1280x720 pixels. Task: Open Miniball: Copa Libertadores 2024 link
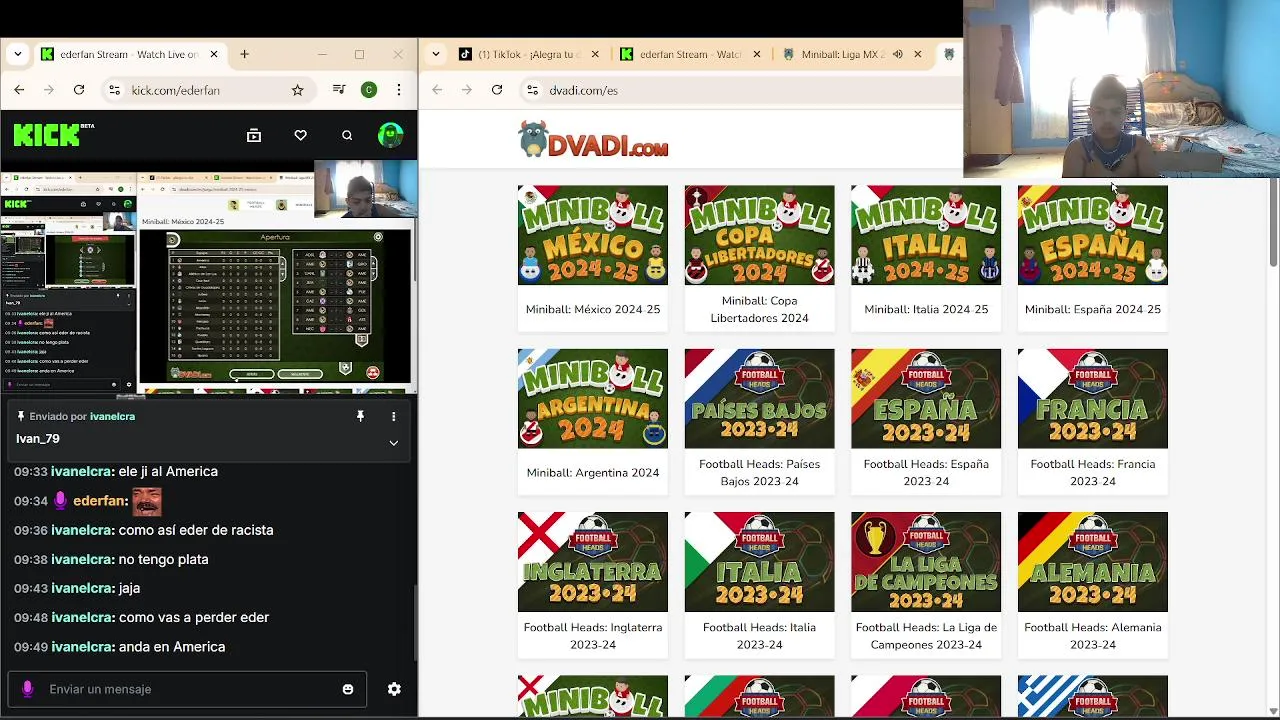click(759, 309)
